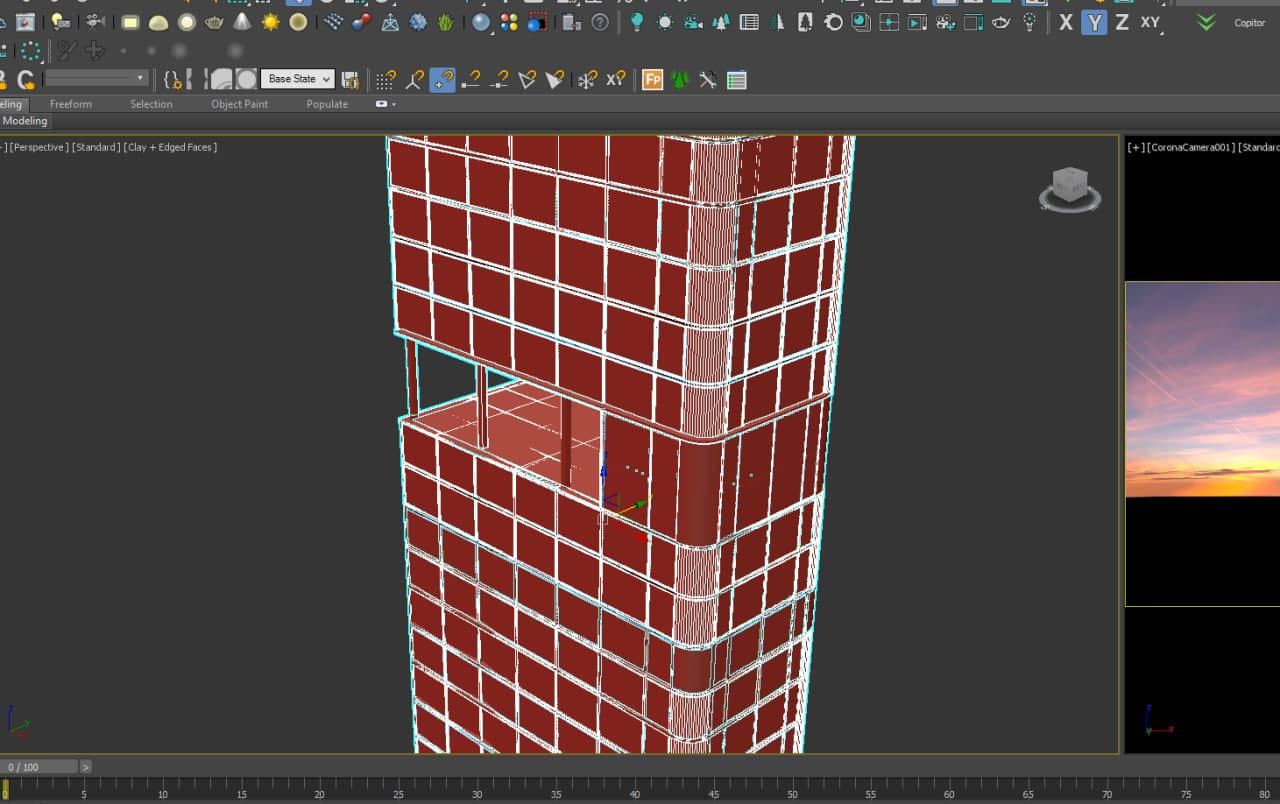This screenshot has width=1280, height=804.
Task: Restrict transform to X axis
Action: tap(1066, 22)
